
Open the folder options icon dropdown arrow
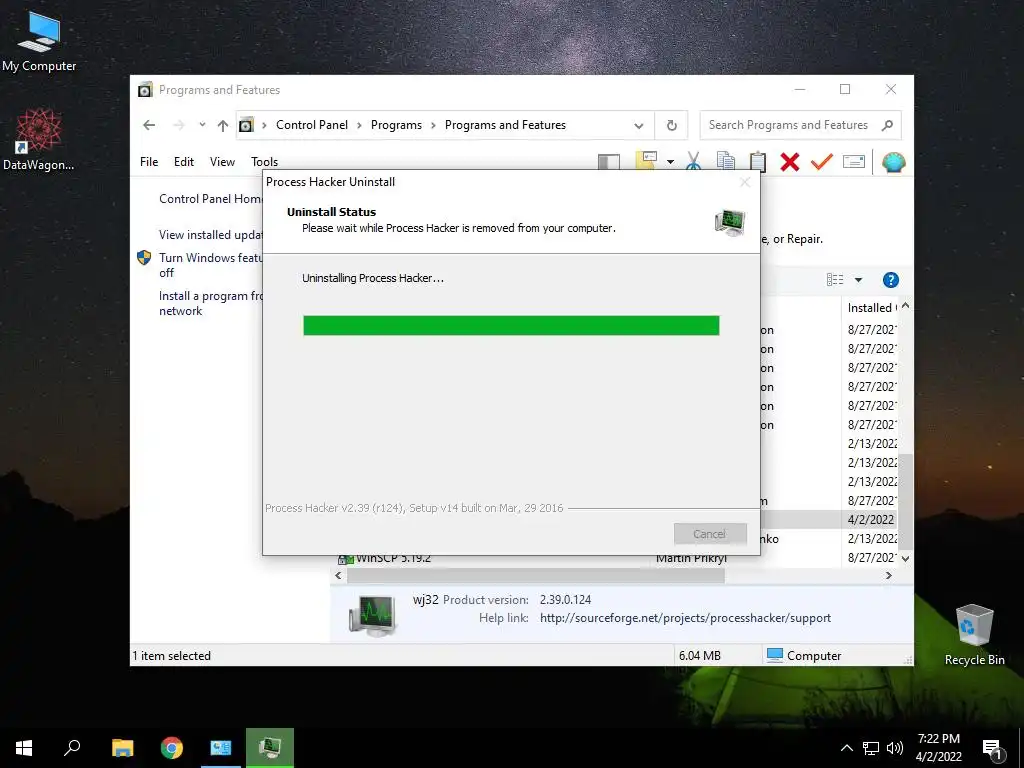point(670,162)
